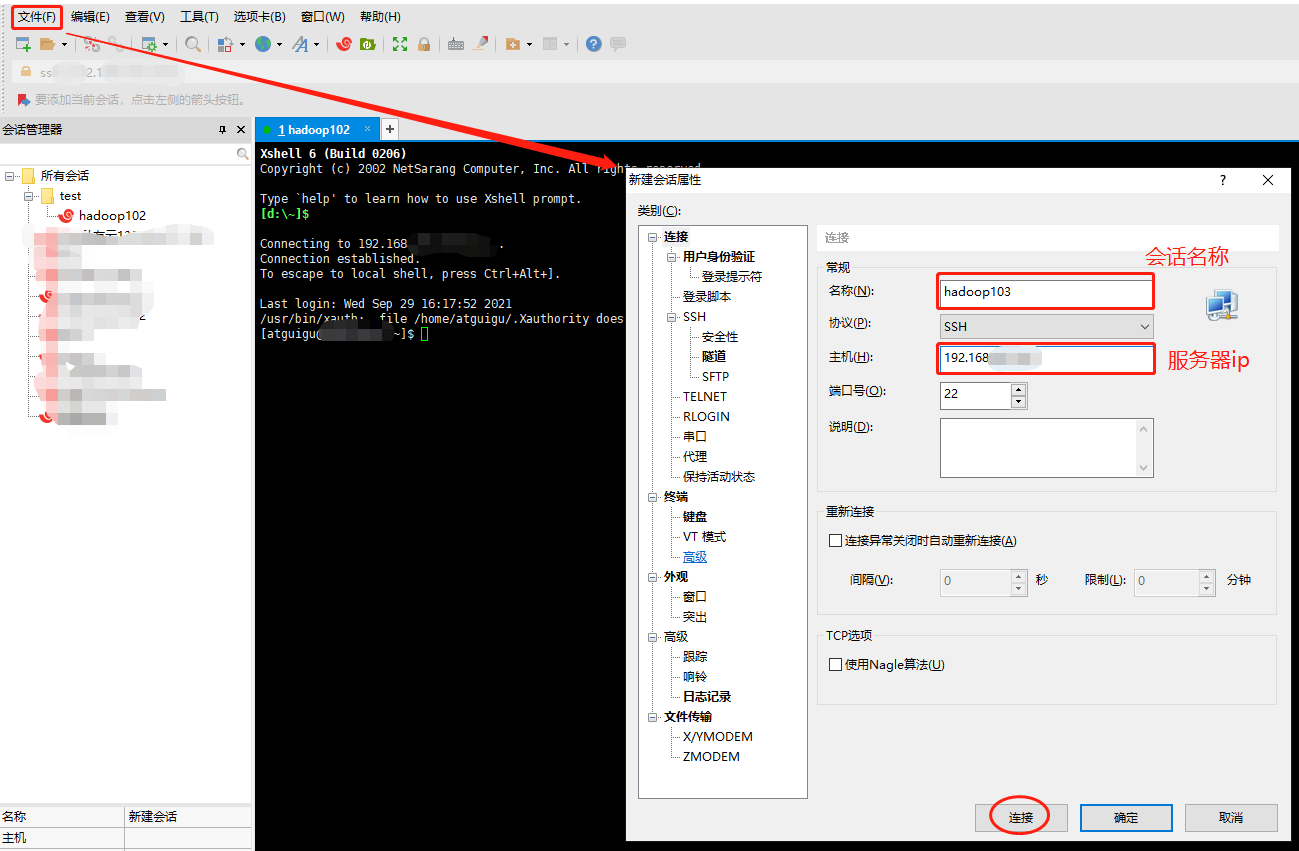Click the Find magnifier icon in toolbar

click(x=193, y=44)
